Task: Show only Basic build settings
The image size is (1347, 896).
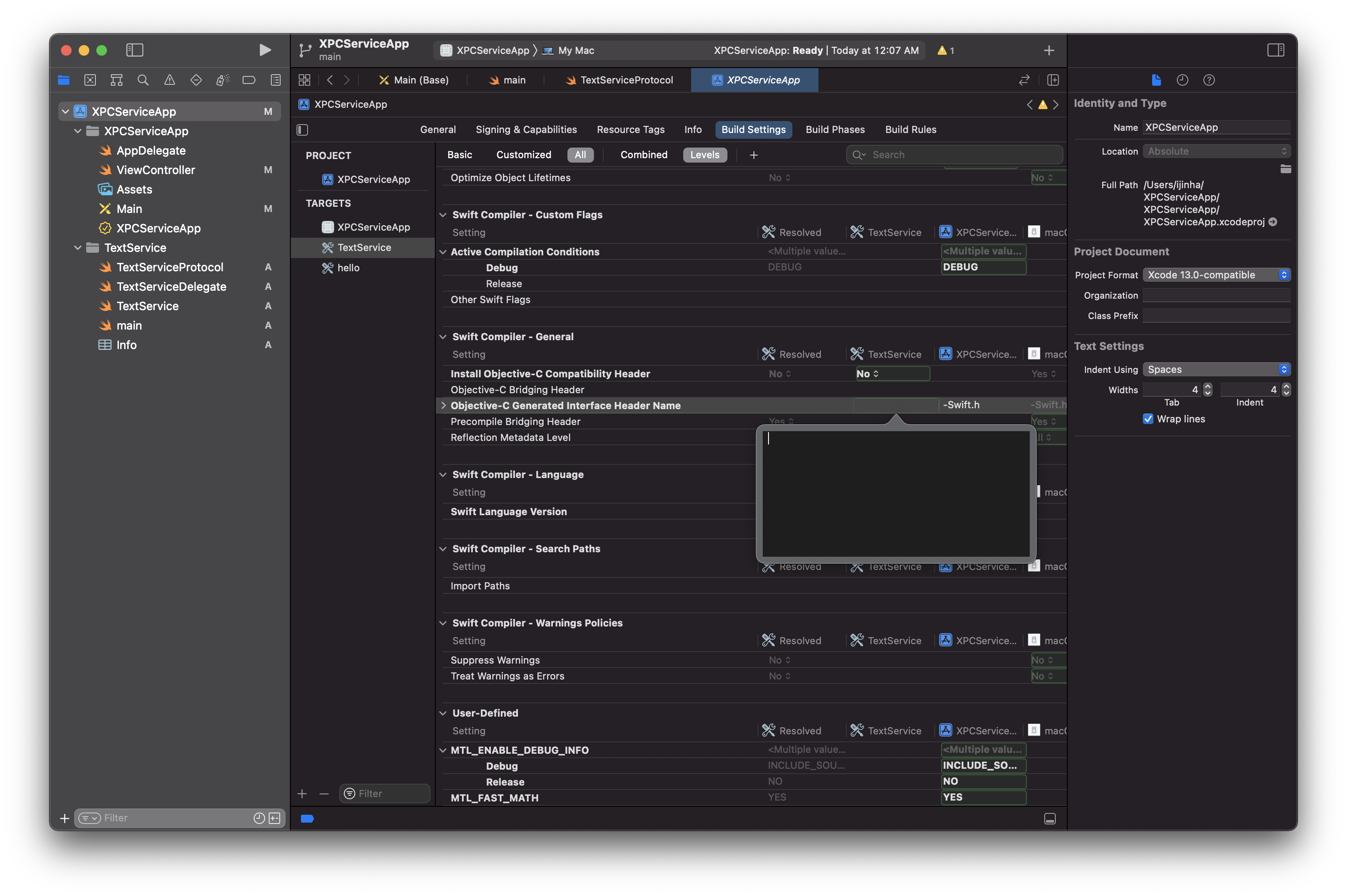Action: coord(460,155)
